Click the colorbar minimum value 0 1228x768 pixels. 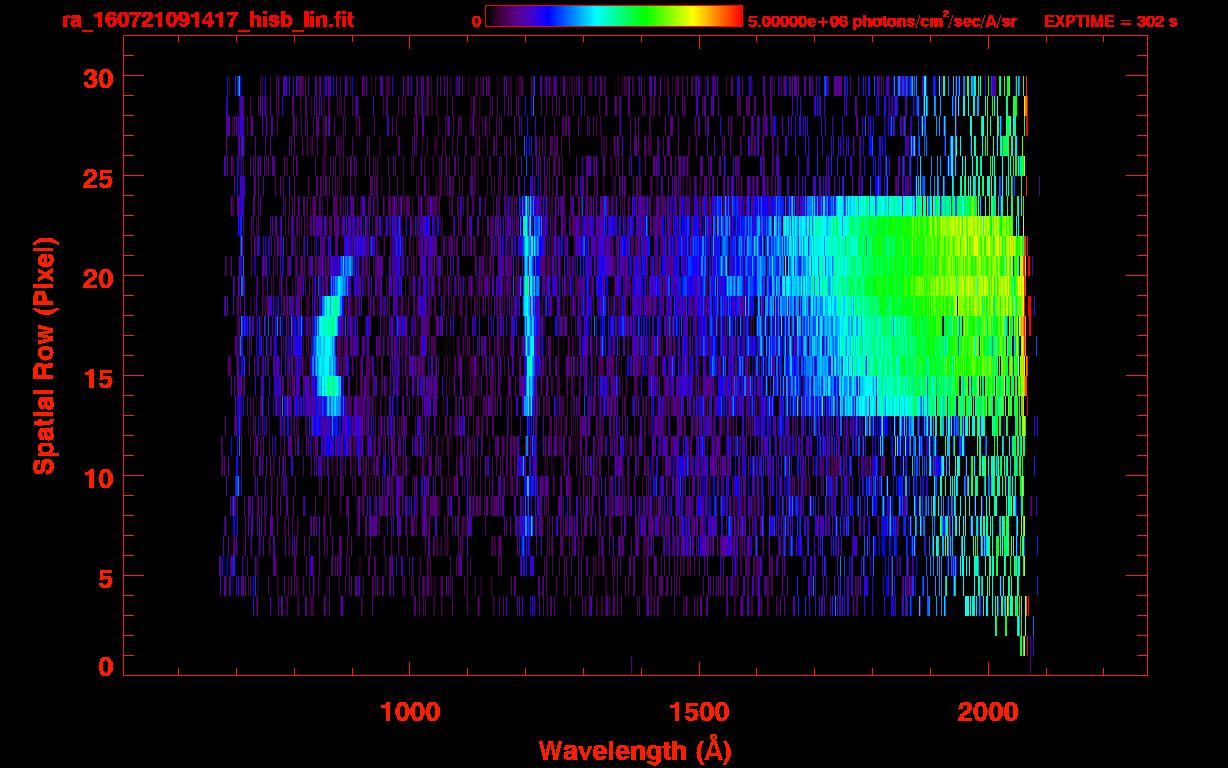point(477,21)
